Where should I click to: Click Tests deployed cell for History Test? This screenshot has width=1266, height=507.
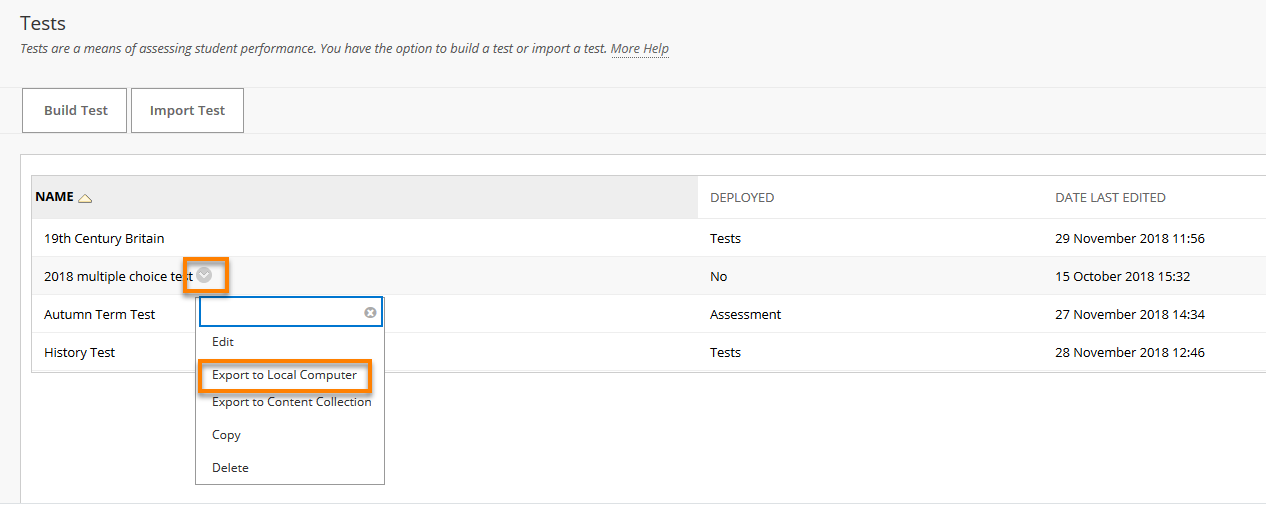click(x=725, y=353)
